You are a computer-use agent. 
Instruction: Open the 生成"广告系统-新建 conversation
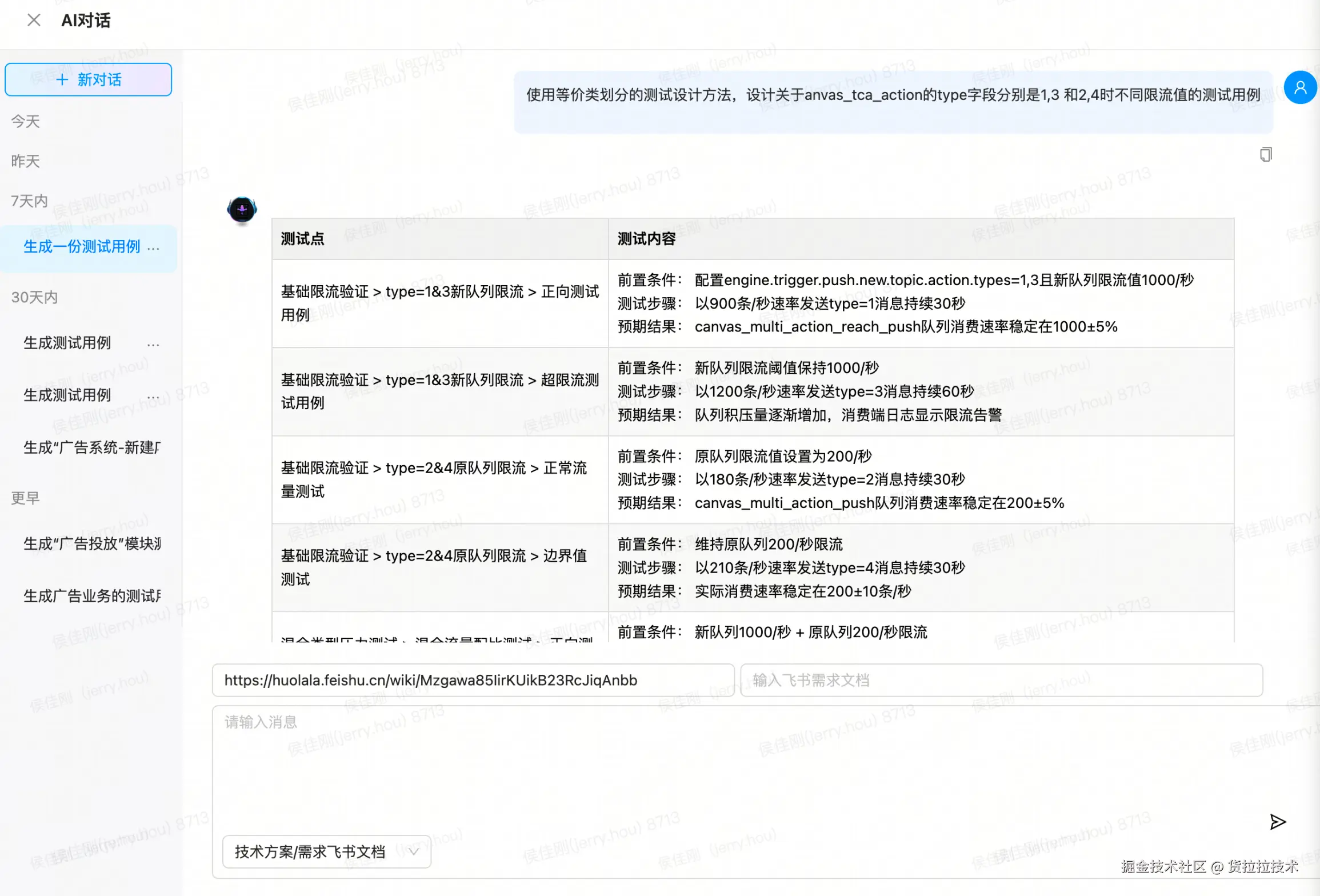[x=91, y=447]
